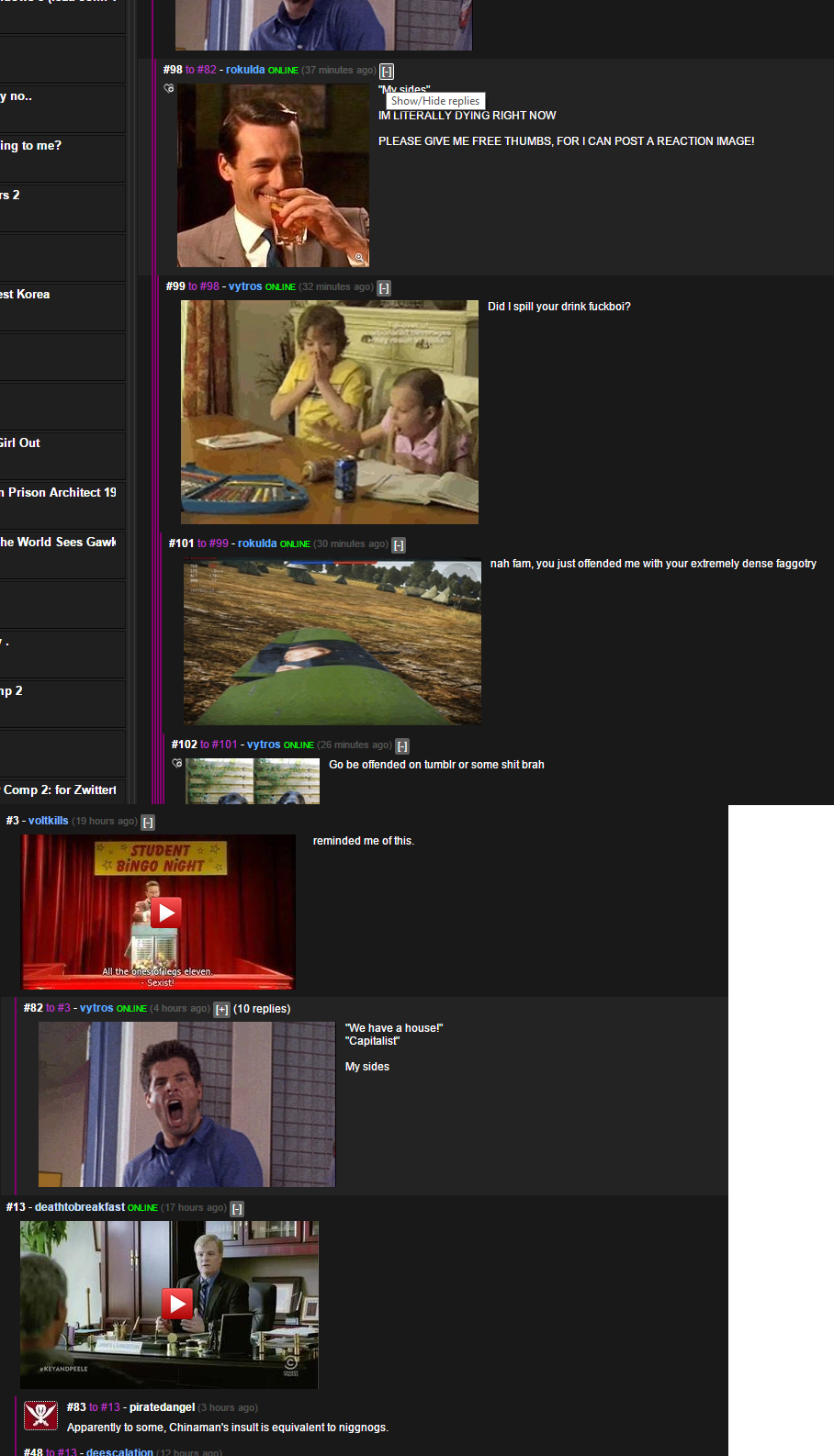Open voltkills user profile link
This screenshot has height=1456, width=834.
[48, 821]
